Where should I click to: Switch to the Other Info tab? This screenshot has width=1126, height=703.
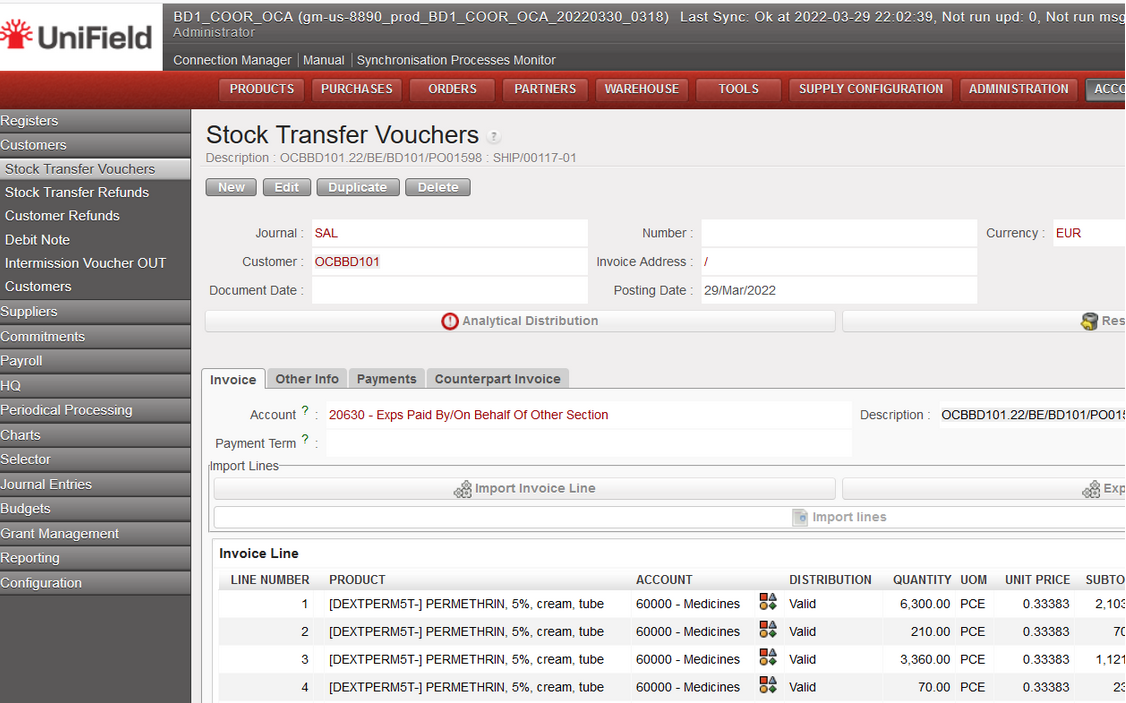(x=307, y=379)
